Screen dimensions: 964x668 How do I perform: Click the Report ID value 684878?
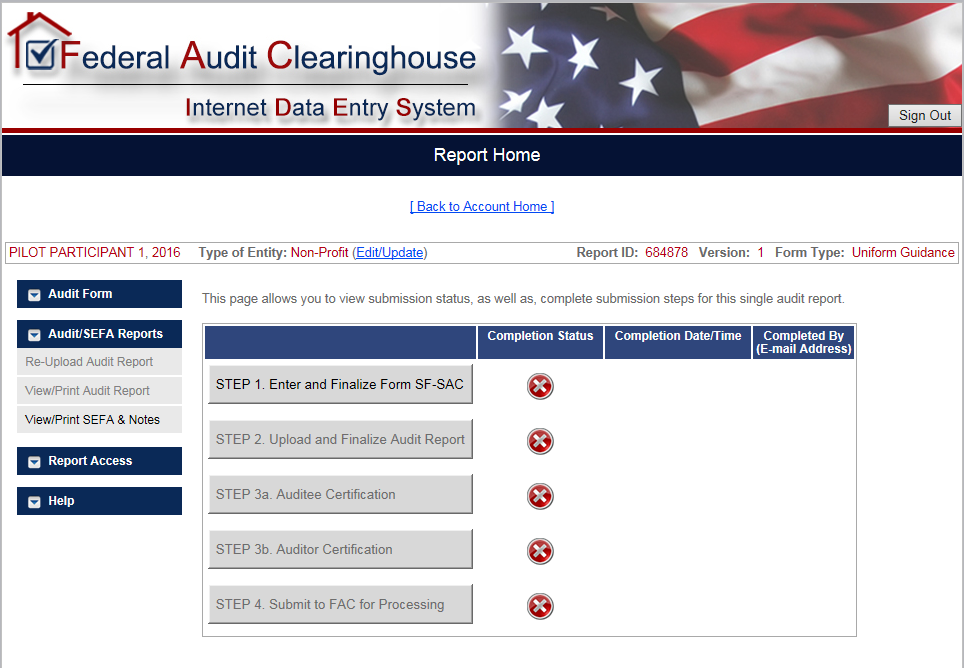(x=666, y=253)
